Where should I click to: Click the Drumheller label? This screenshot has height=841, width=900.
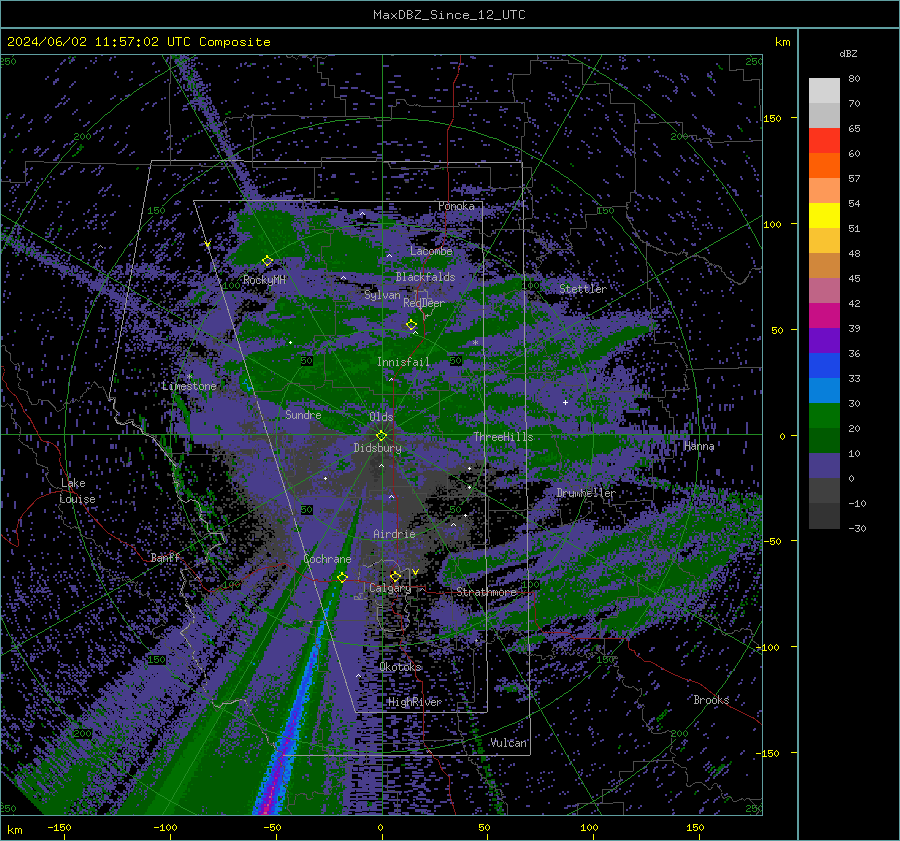point(585,493)
